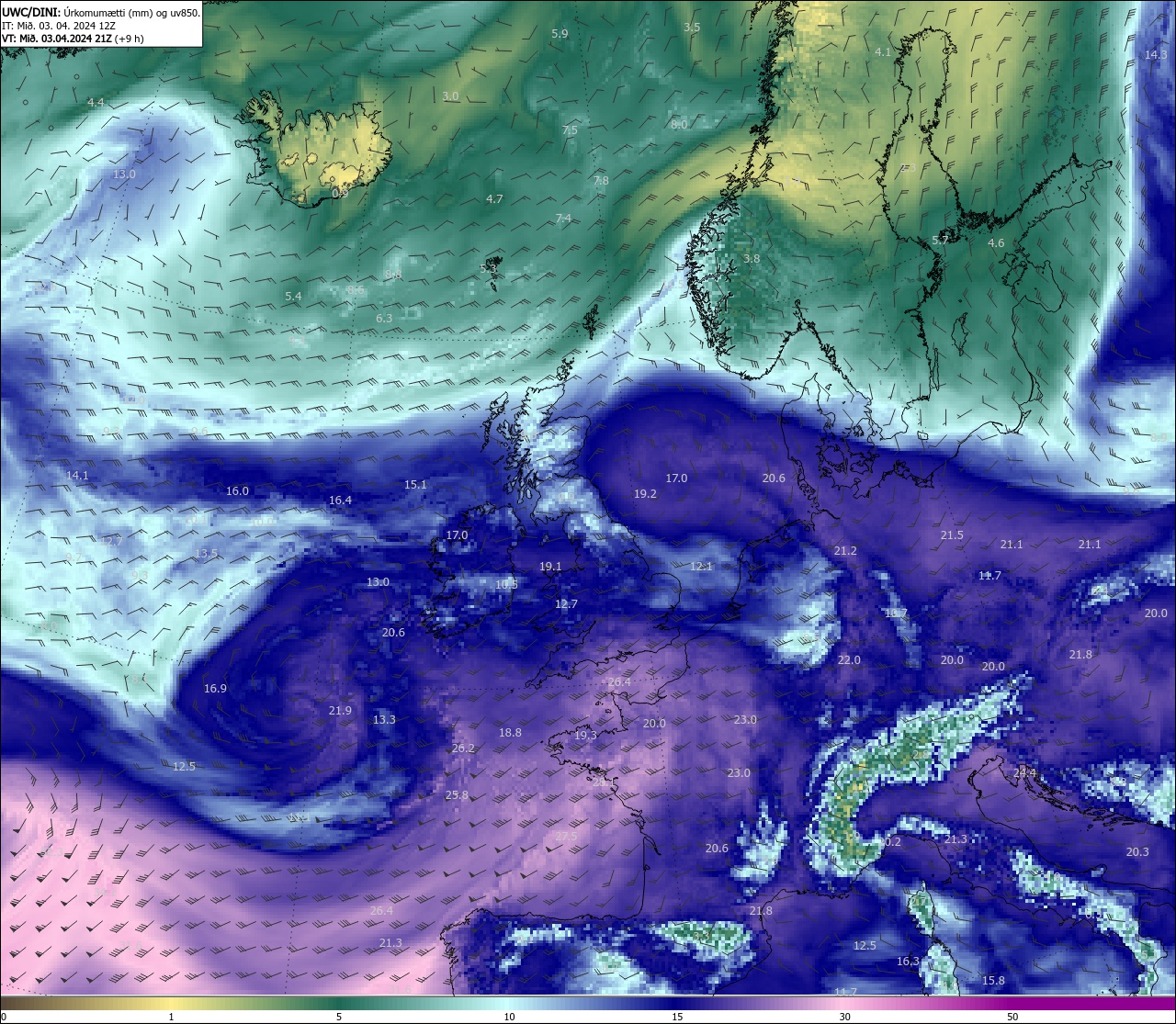The image size is (1176, 1024).
Task: Click the map value 13.5
Action: tap(206, 554)
